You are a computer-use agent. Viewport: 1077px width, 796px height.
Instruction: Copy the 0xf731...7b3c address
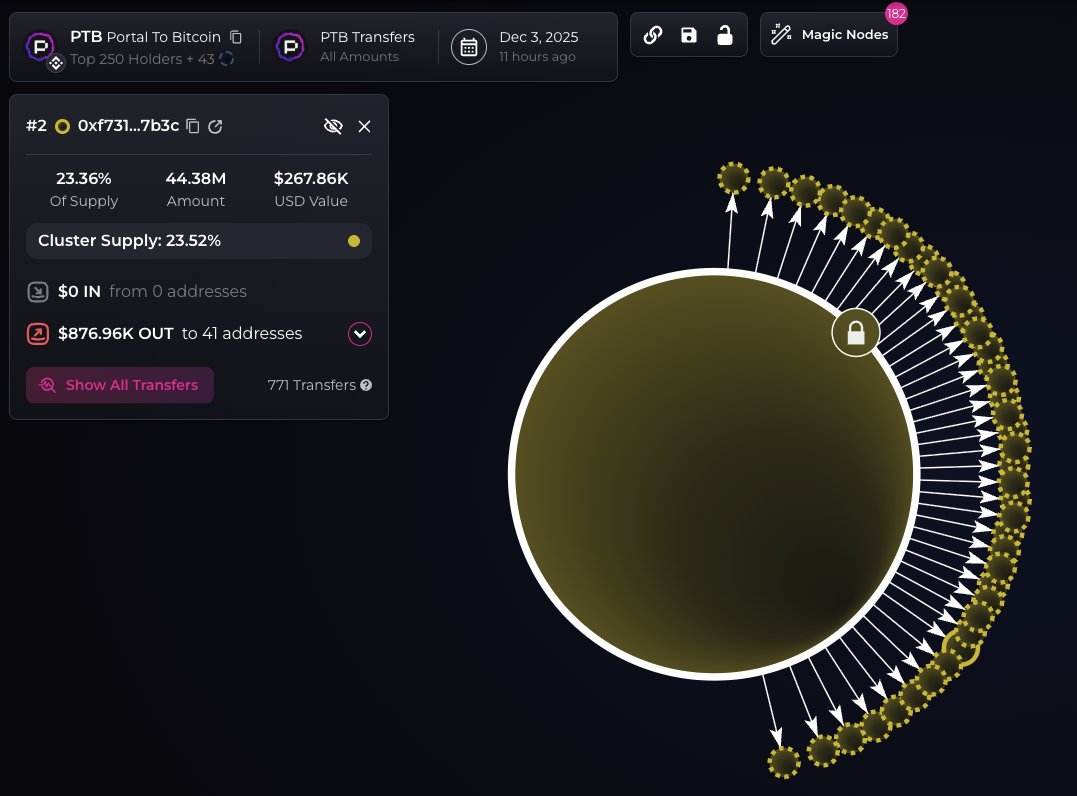coord(193,126)
